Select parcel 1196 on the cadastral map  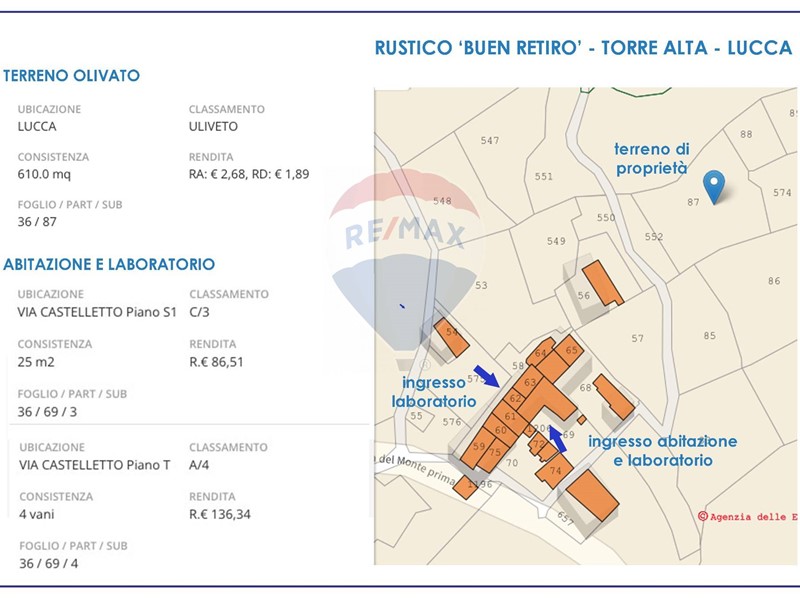(482, 484)
